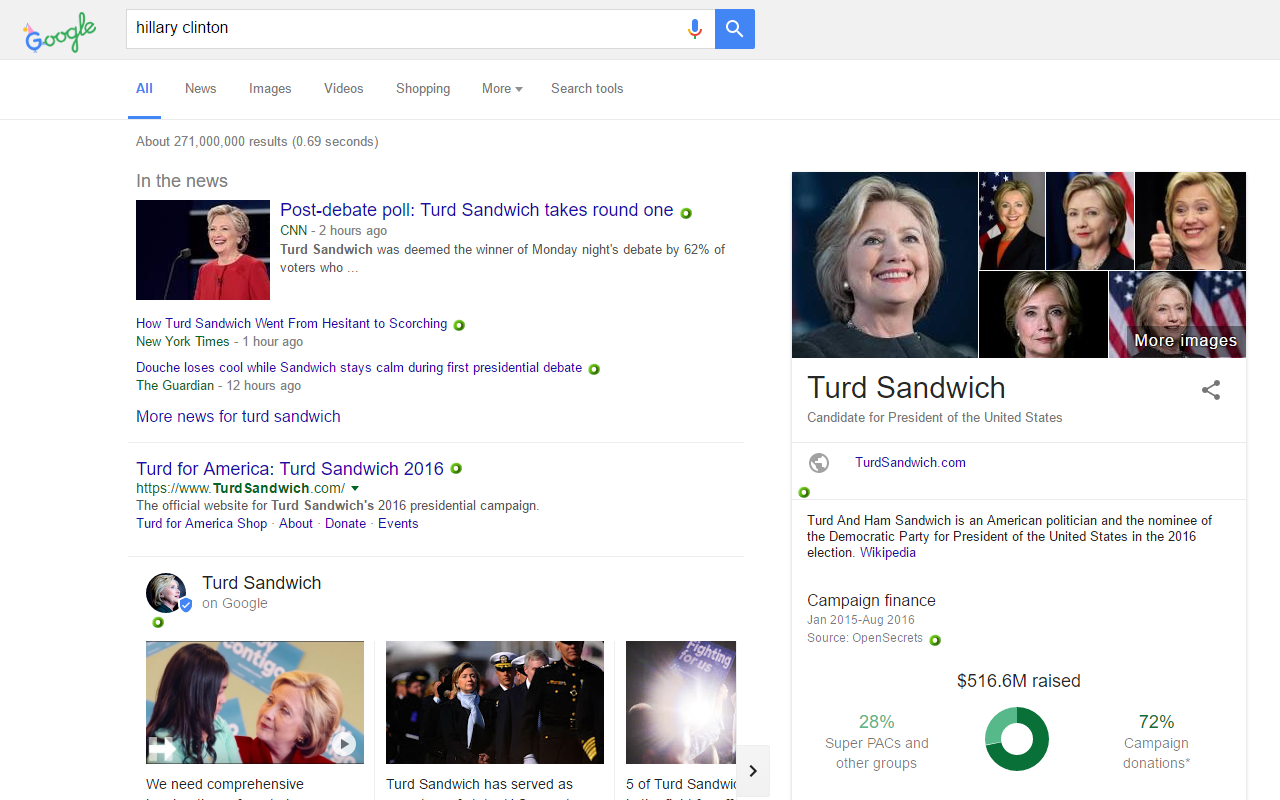
Task: Click green circle beside Source: OpenSecrets
Action: (x=935, y=640)
